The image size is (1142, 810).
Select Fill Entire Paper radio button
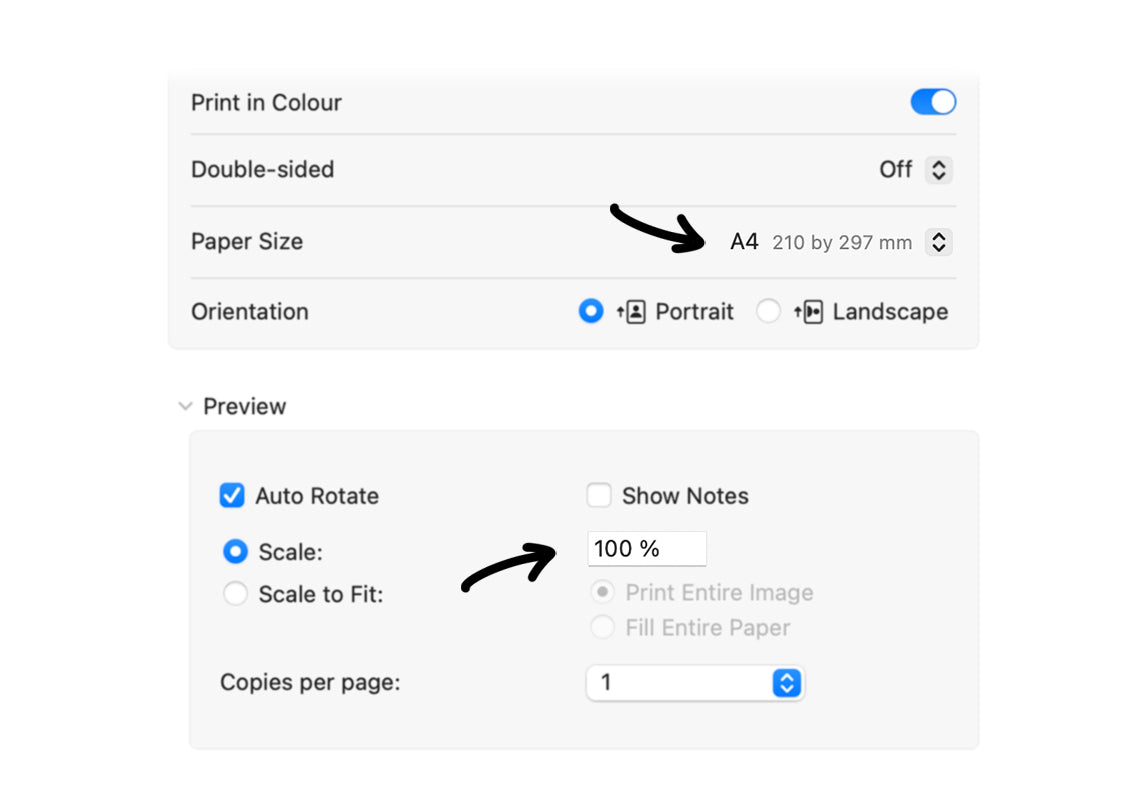[602, 627]
